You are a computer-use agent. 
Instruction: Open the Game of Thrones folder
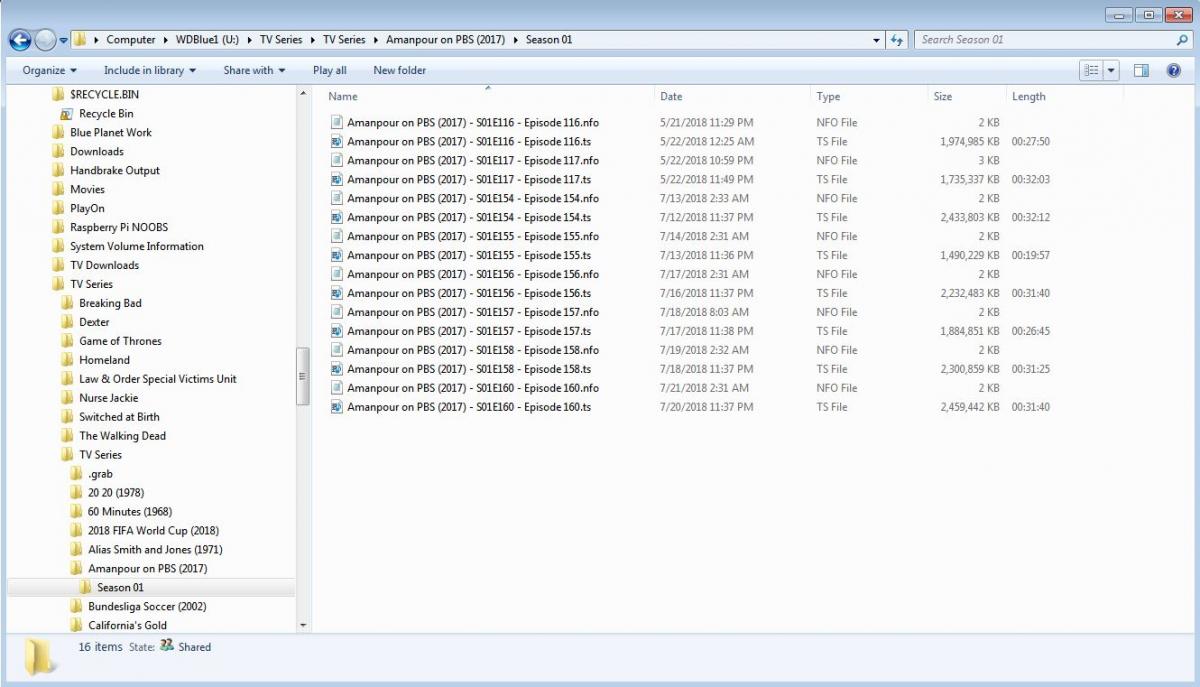(120, 341)
